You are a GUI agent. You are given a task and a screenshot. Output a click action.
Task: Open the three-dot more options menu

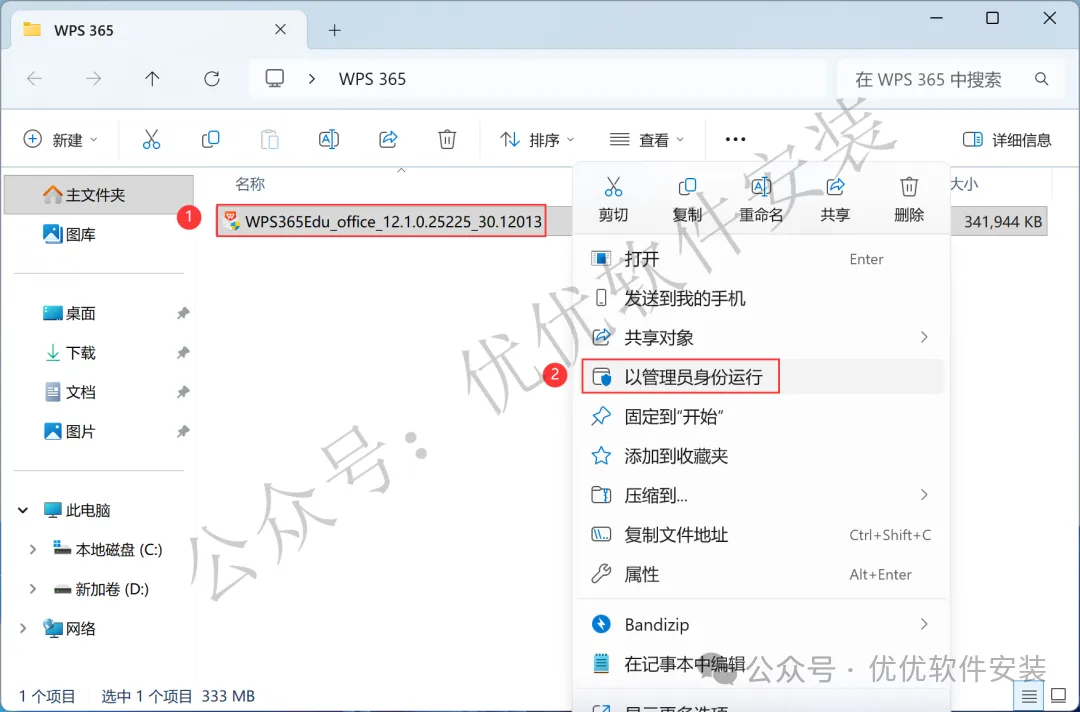(x=735, y=140)
